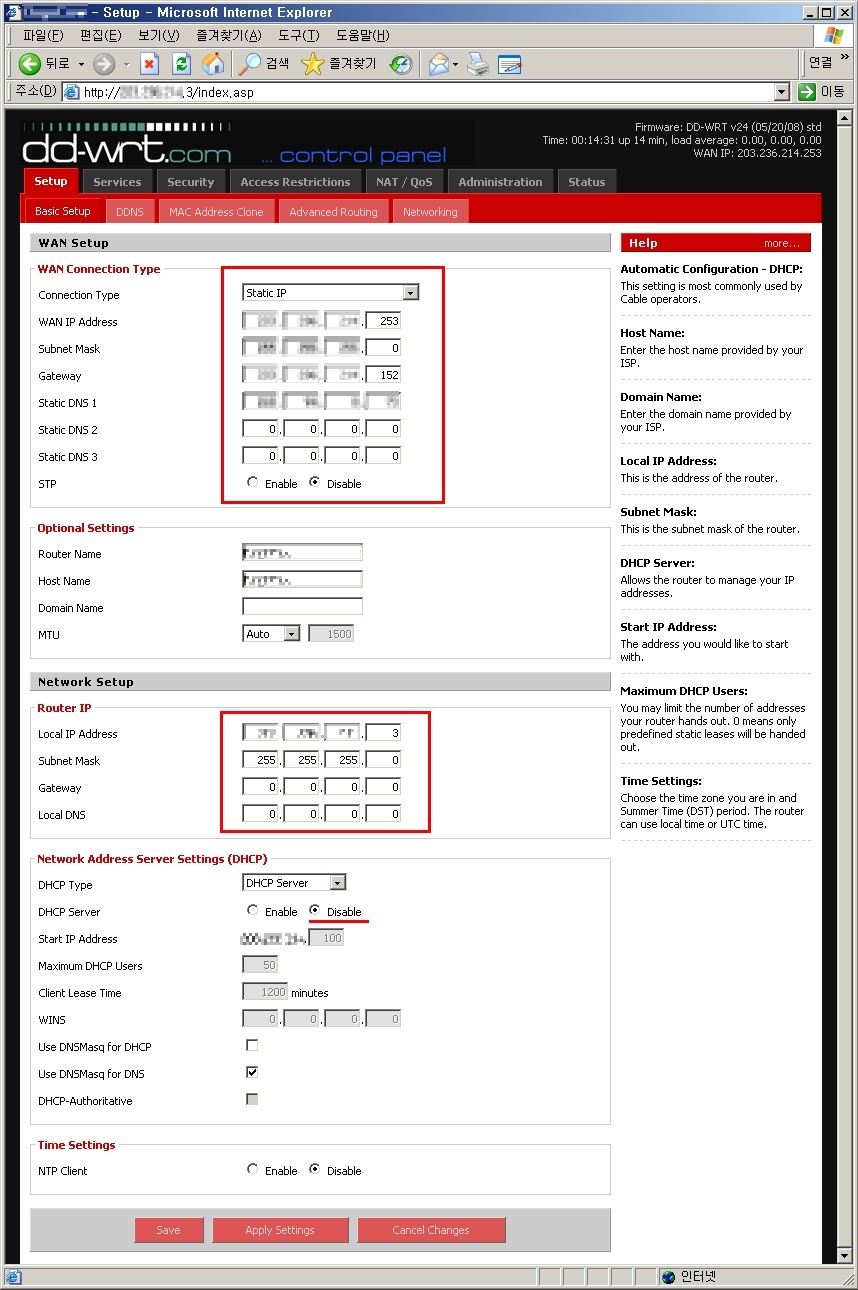Go to the Home page icon
Viewport: 858px width, 1290px height.
(213, 64)
